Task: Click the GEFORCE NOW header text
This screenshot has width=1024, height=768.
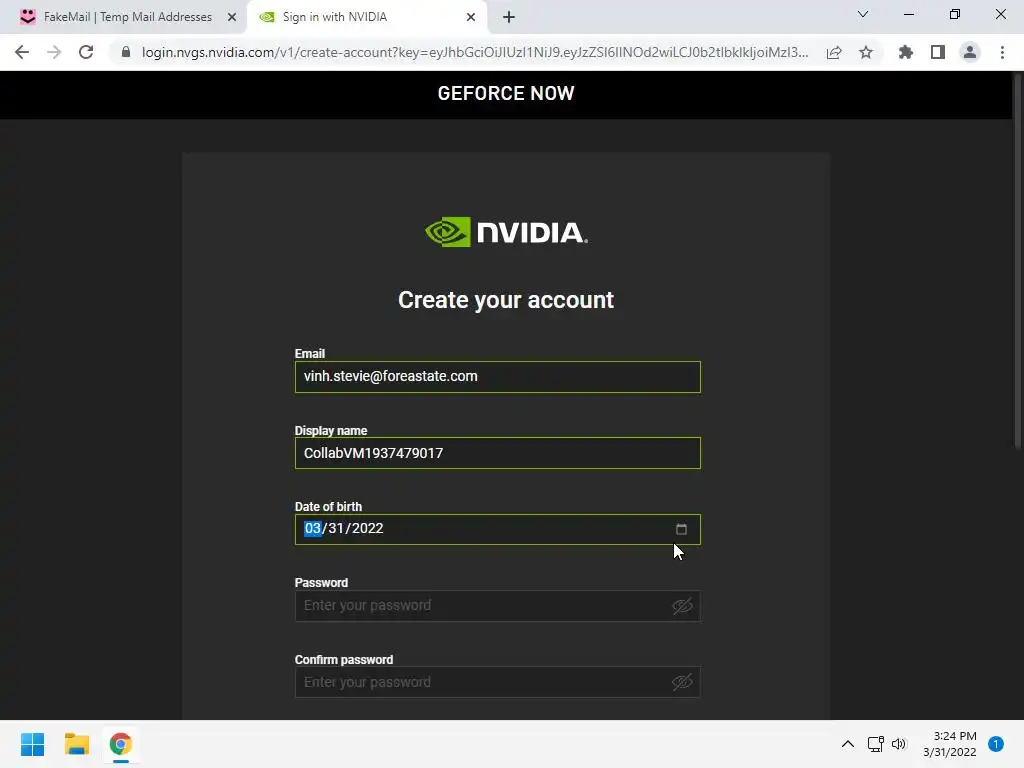Action: point(506,93)
